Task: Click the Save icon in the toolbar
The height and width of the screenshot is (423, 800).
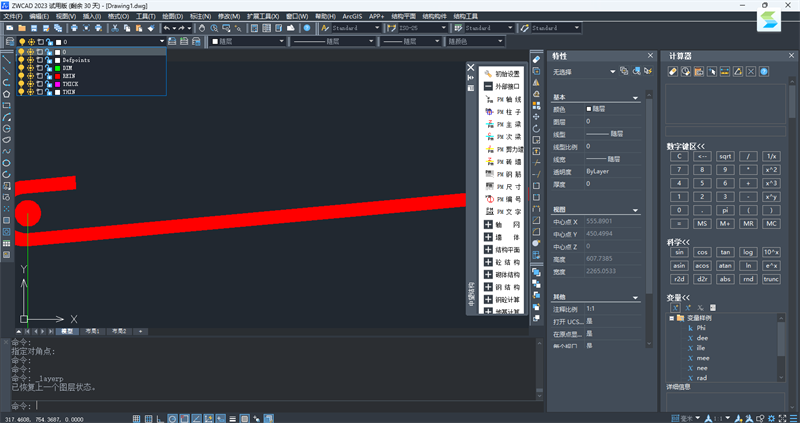Action: tap(34, 28)
